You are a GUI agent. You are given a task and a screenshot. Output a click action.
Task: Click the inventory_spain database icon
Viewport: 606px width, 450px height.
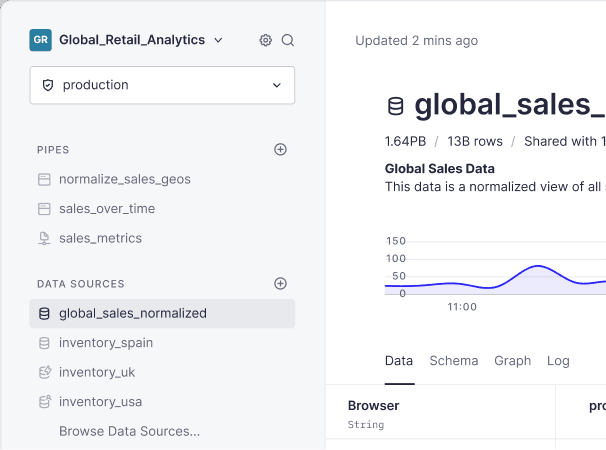(x=44, y=343)
